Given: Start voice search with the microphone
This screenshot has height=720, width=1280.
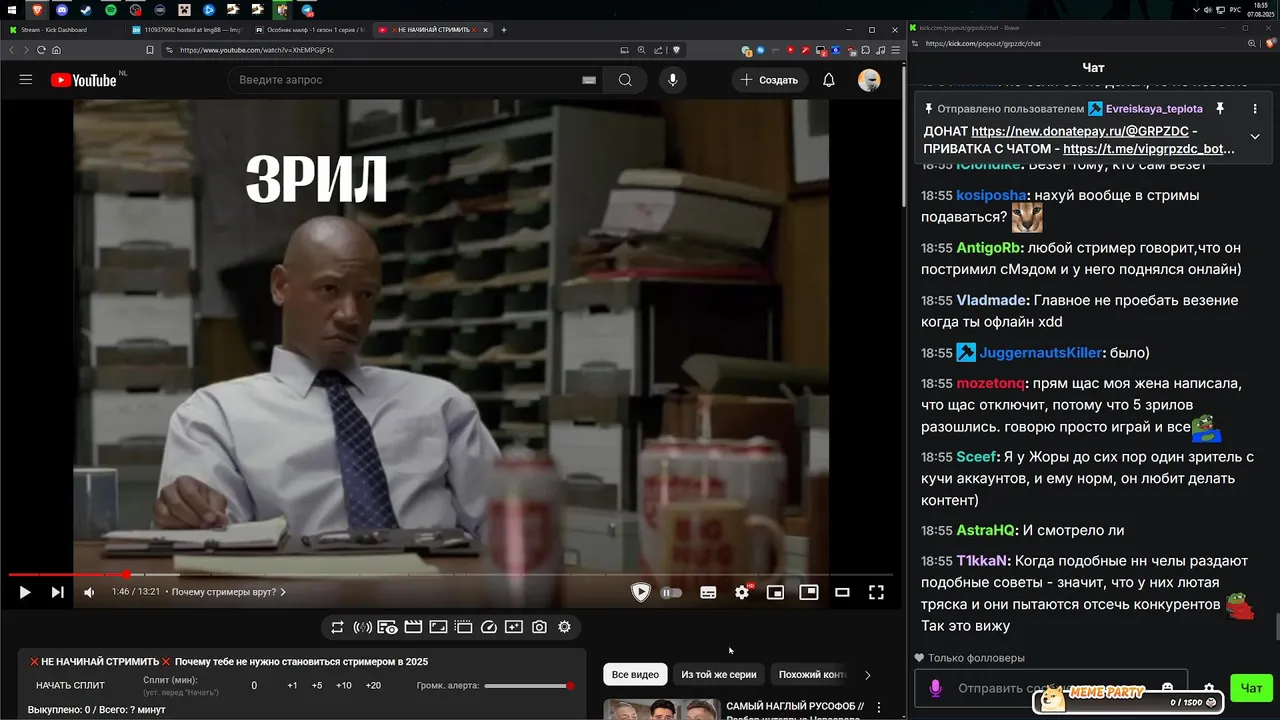Looking at the screenshot, I should 672,80.
